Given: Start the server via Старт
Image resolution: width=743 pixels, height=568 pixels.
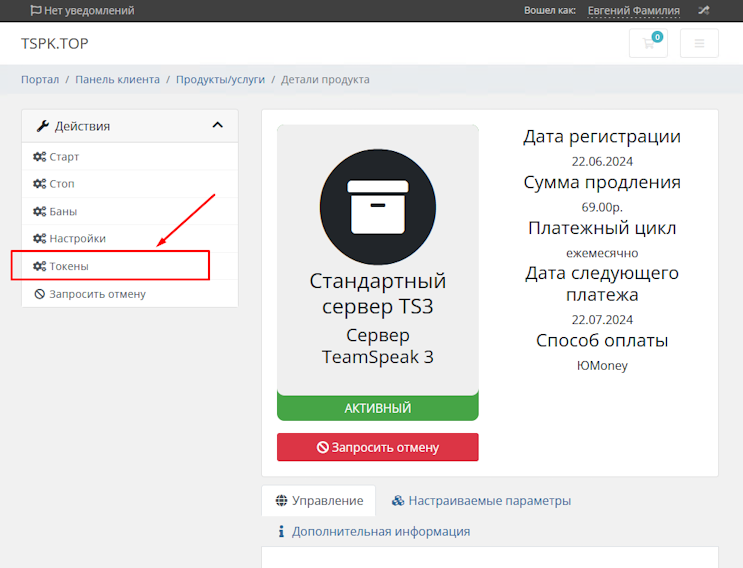Looking at the screenshot, I should pos(130,156).
